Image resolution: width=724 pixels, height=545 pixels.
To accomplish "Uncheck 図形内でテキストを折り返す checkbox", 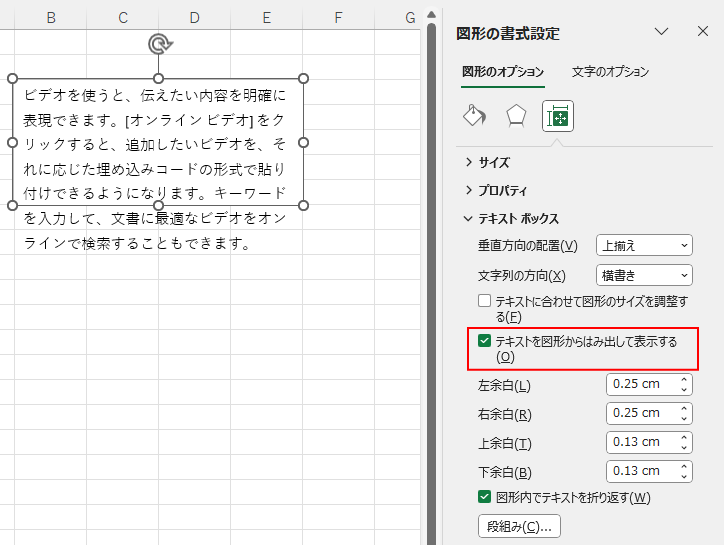I will point(484,497).
